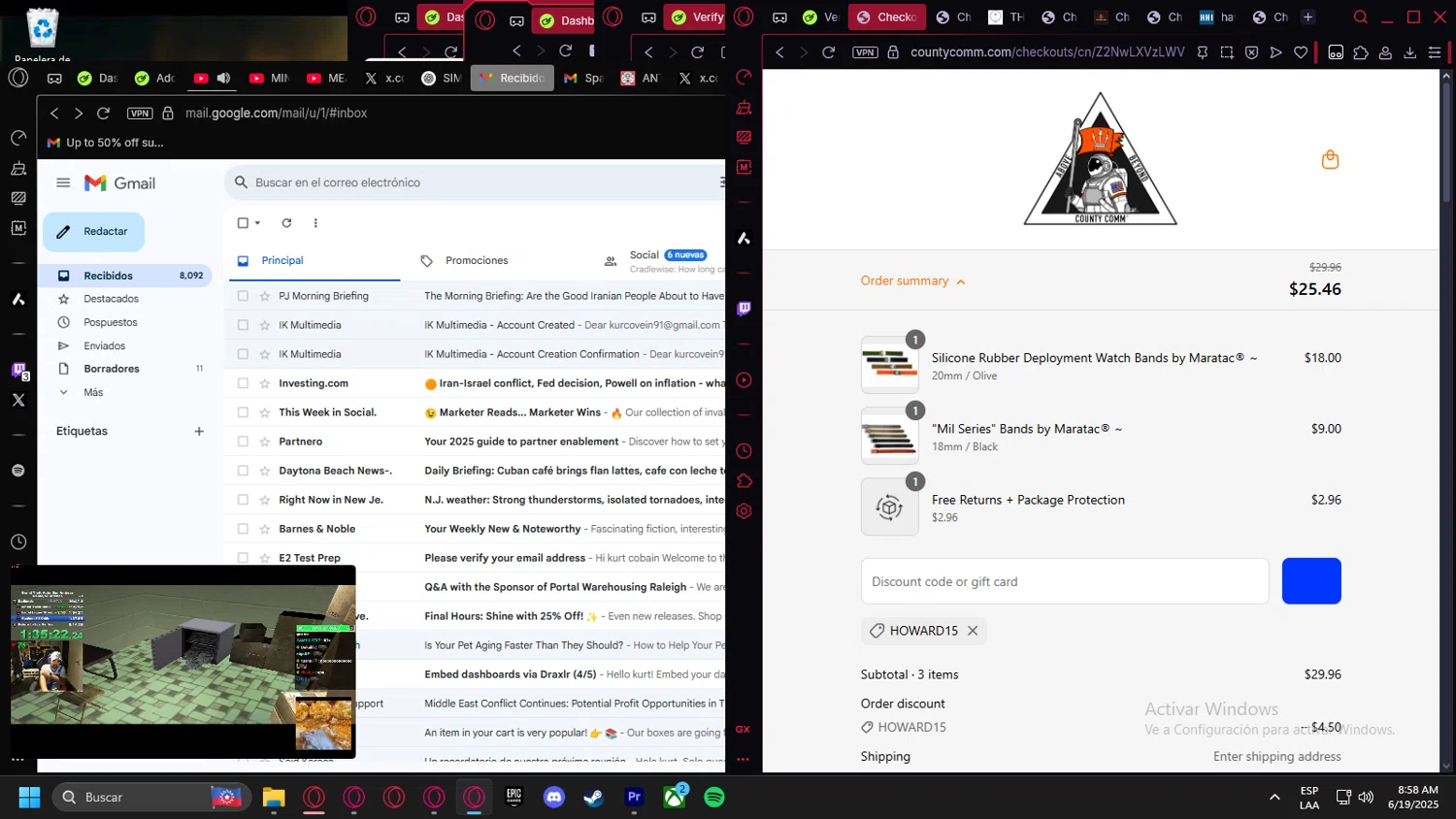1456x819 pixels.
Task: Open ad blocker shield in checkout address bar
Action: coord(1251,52)
